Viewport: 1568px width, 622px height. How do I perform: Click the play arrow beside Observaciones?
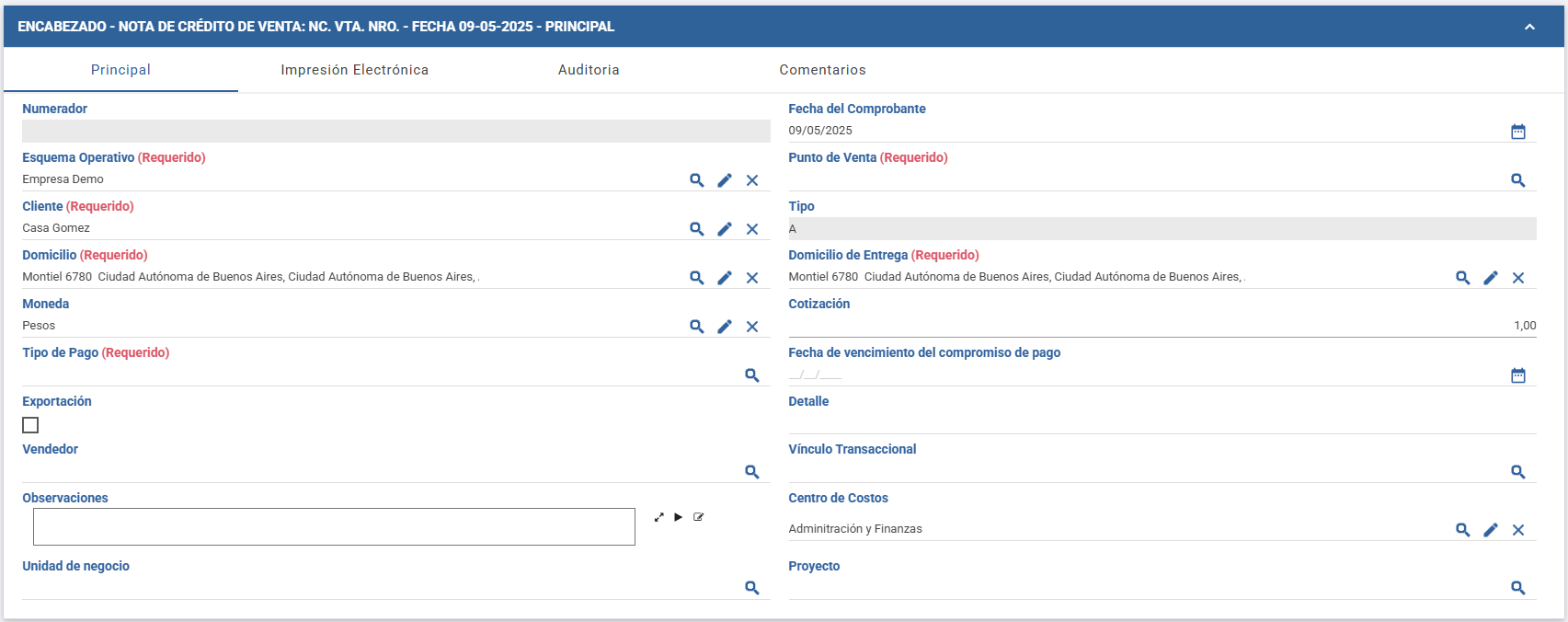pos(679,517)
